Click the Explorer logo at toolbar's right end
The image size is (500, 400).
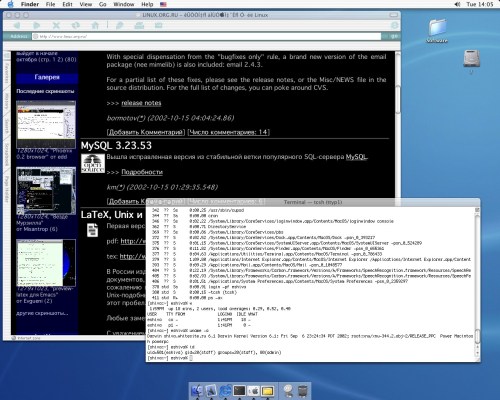pyautogui.click(x=395, y=25)
